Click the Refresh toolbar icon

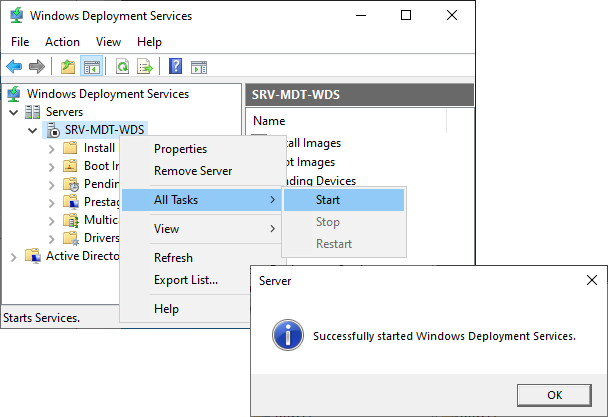pos(123,66)
